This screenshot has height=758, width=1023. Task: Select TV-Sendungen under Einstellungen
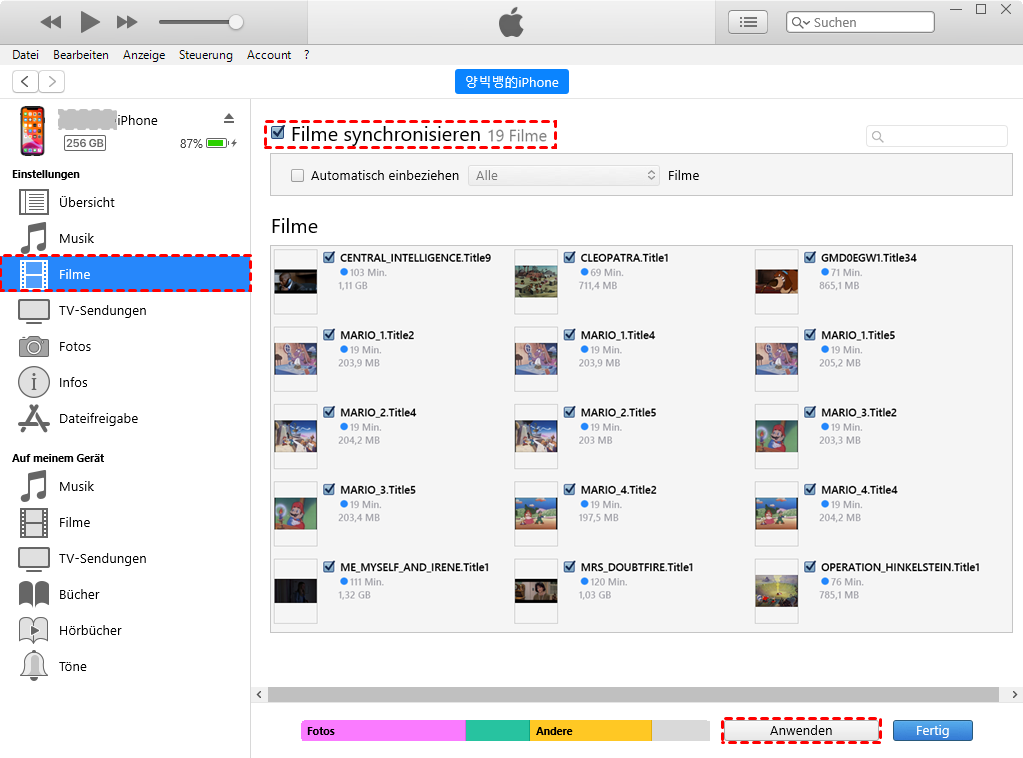125,311
